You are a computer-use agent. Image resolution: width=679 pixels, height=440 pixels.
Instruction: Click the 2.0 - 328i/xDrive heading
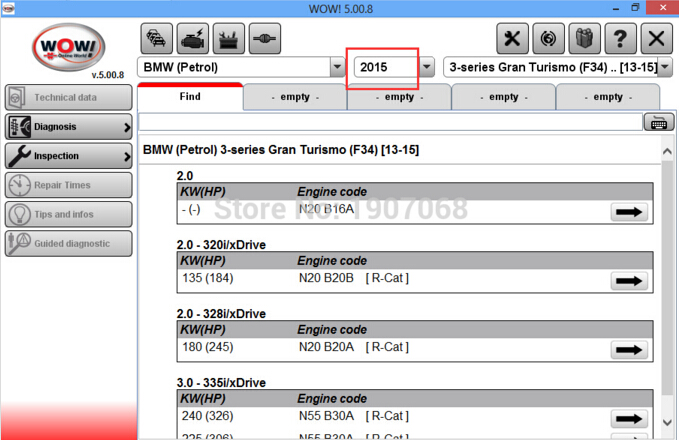[221, 314]
